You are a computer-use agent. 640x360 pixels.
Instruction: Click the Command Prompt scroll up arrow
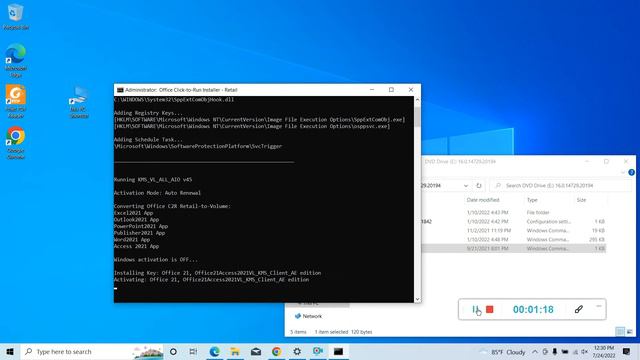[x=417, y=100]
